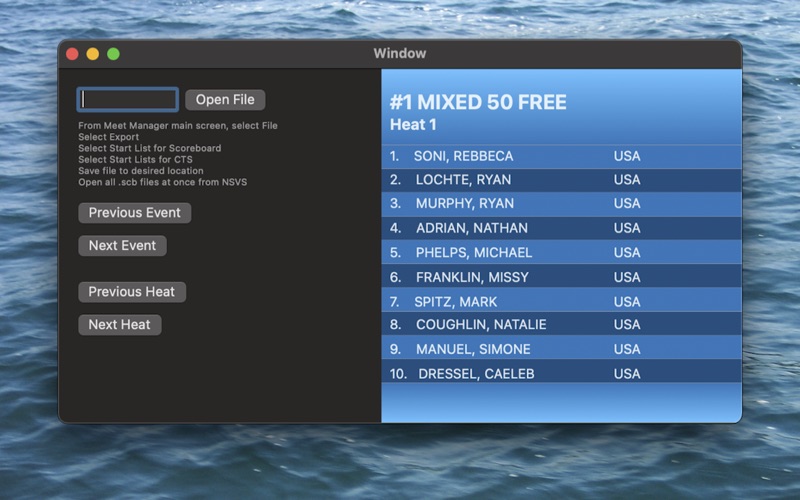Select lane 3 MURPHY, RYAN
This screenshot has height=500, width=800.
click(x=561, y=204)
